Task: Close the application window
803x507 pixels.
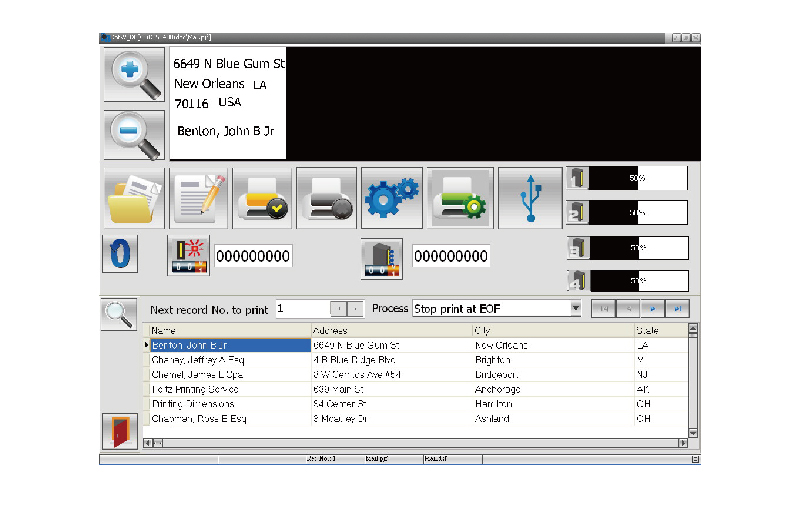Action: [x=695, y=37]
